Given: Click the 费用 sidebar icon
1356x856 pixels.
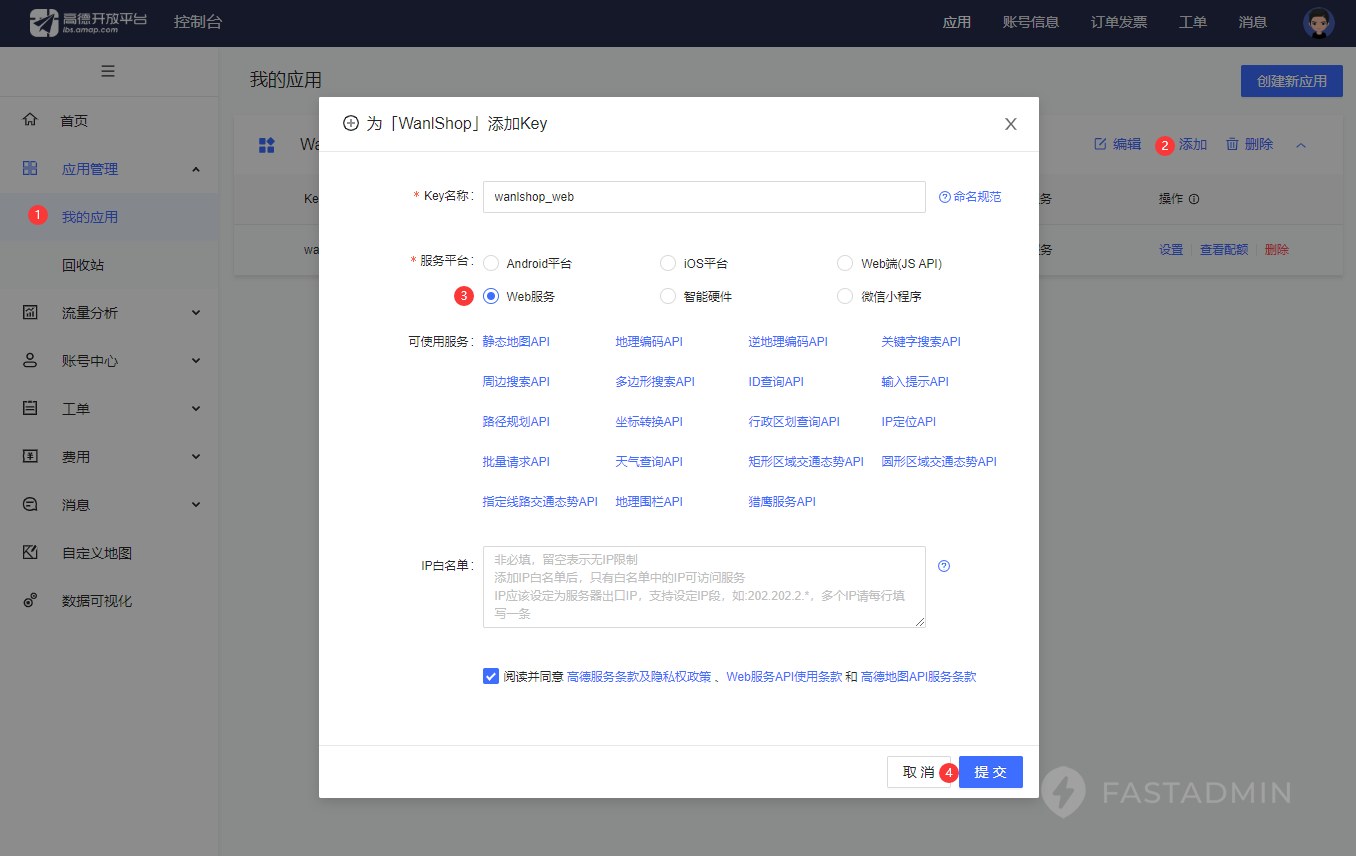Looking at the screenshot, I should click(x=30, y=456).
